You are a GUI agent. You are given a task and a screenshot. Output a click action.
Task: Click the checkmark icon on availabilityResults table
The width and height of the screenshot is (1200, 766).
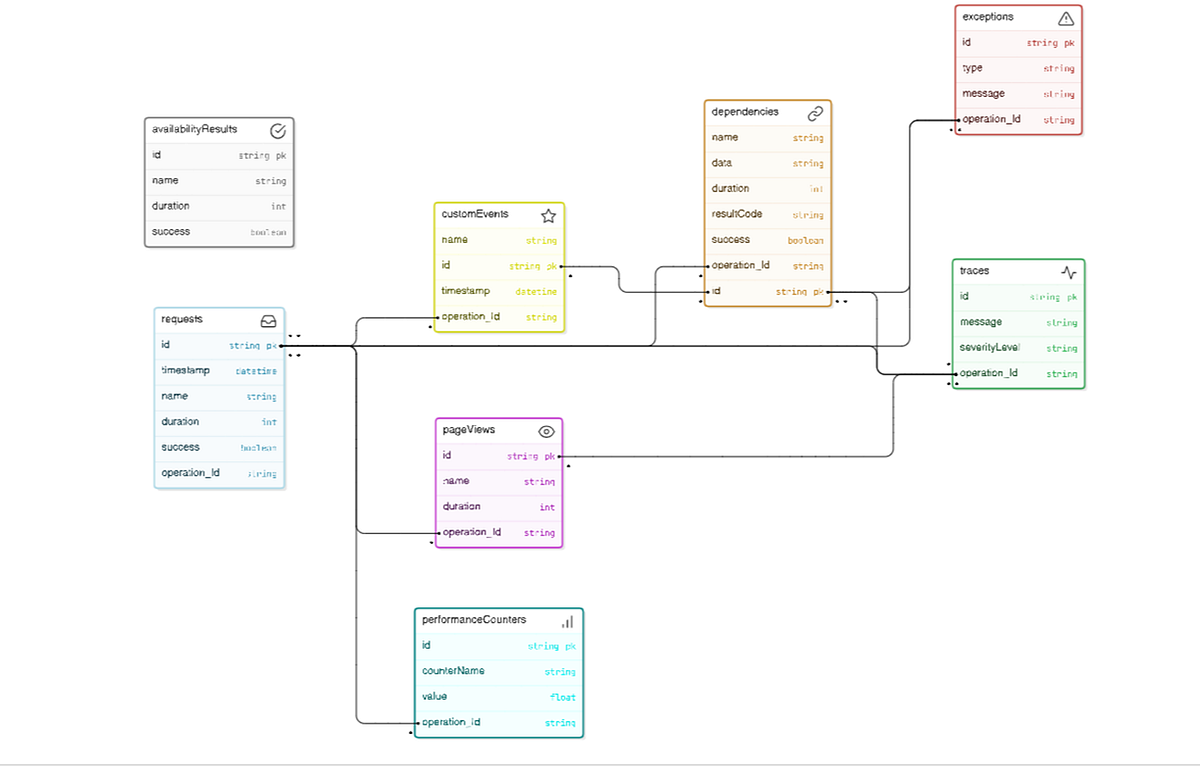278,129
